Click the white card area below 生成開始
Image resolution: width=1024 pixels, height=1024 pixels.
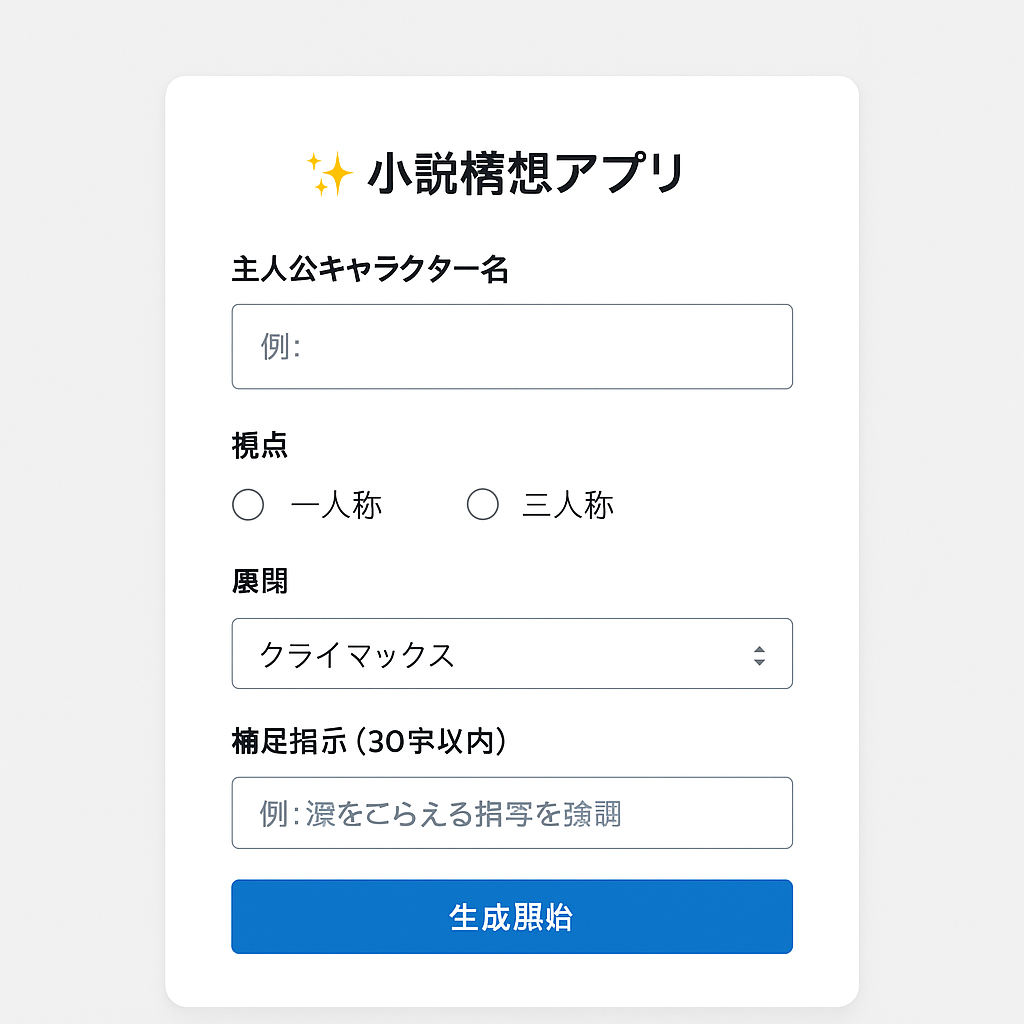tap(512, 981)
